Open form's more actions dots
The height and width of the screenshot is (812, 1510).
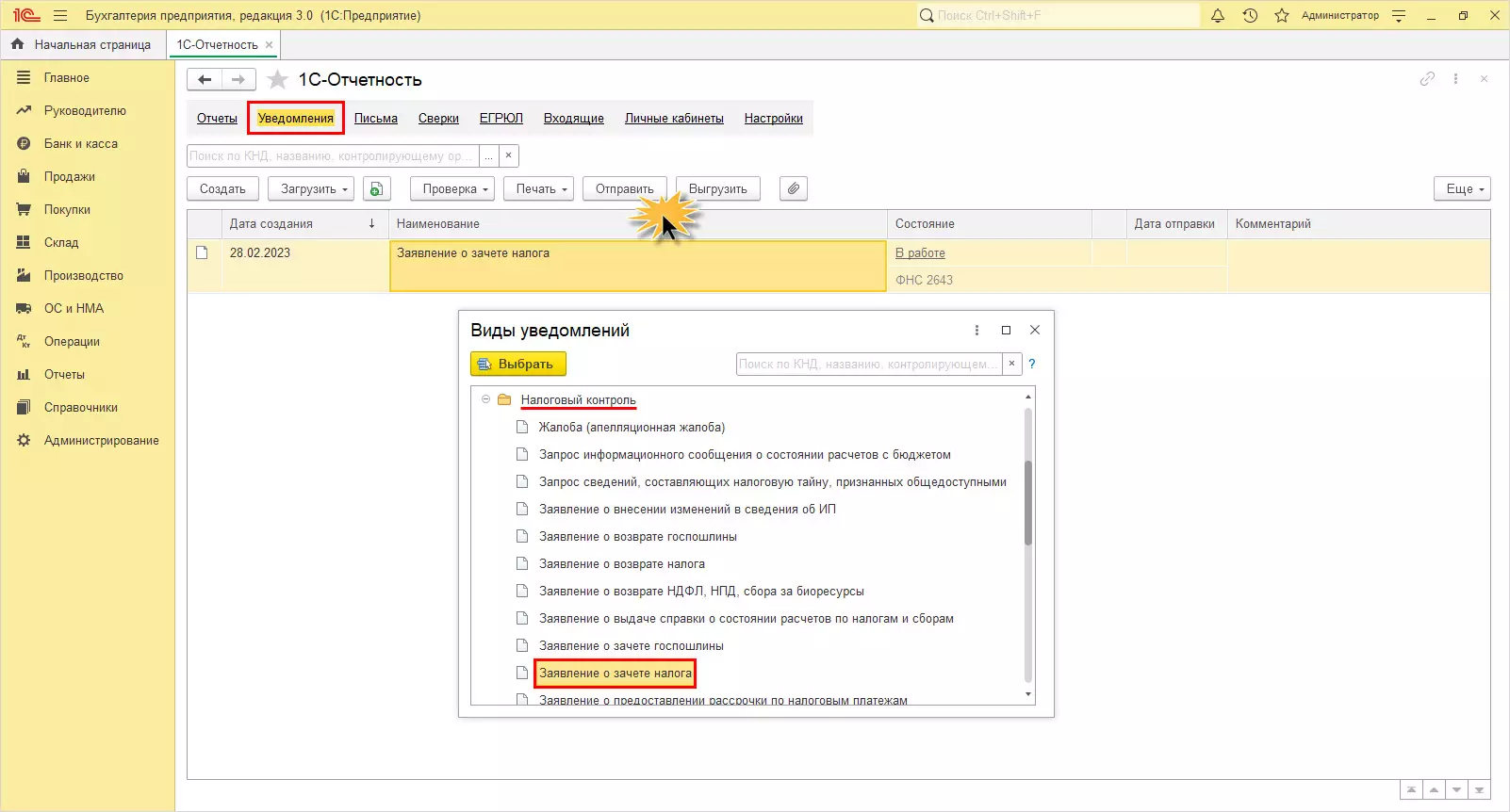(1455, 79)
